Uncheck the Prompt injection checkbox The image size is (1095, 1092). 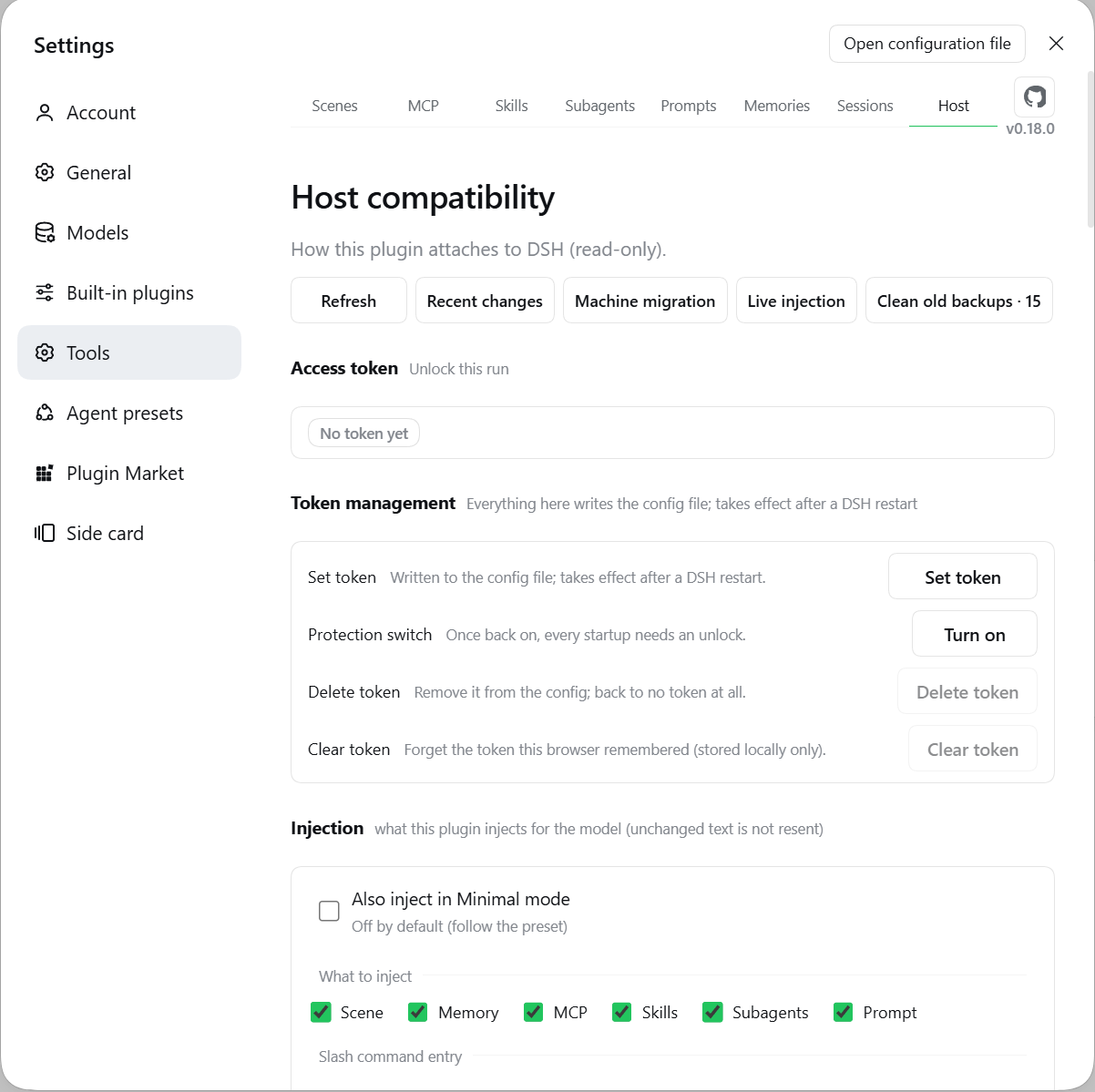pos(844,1013)
